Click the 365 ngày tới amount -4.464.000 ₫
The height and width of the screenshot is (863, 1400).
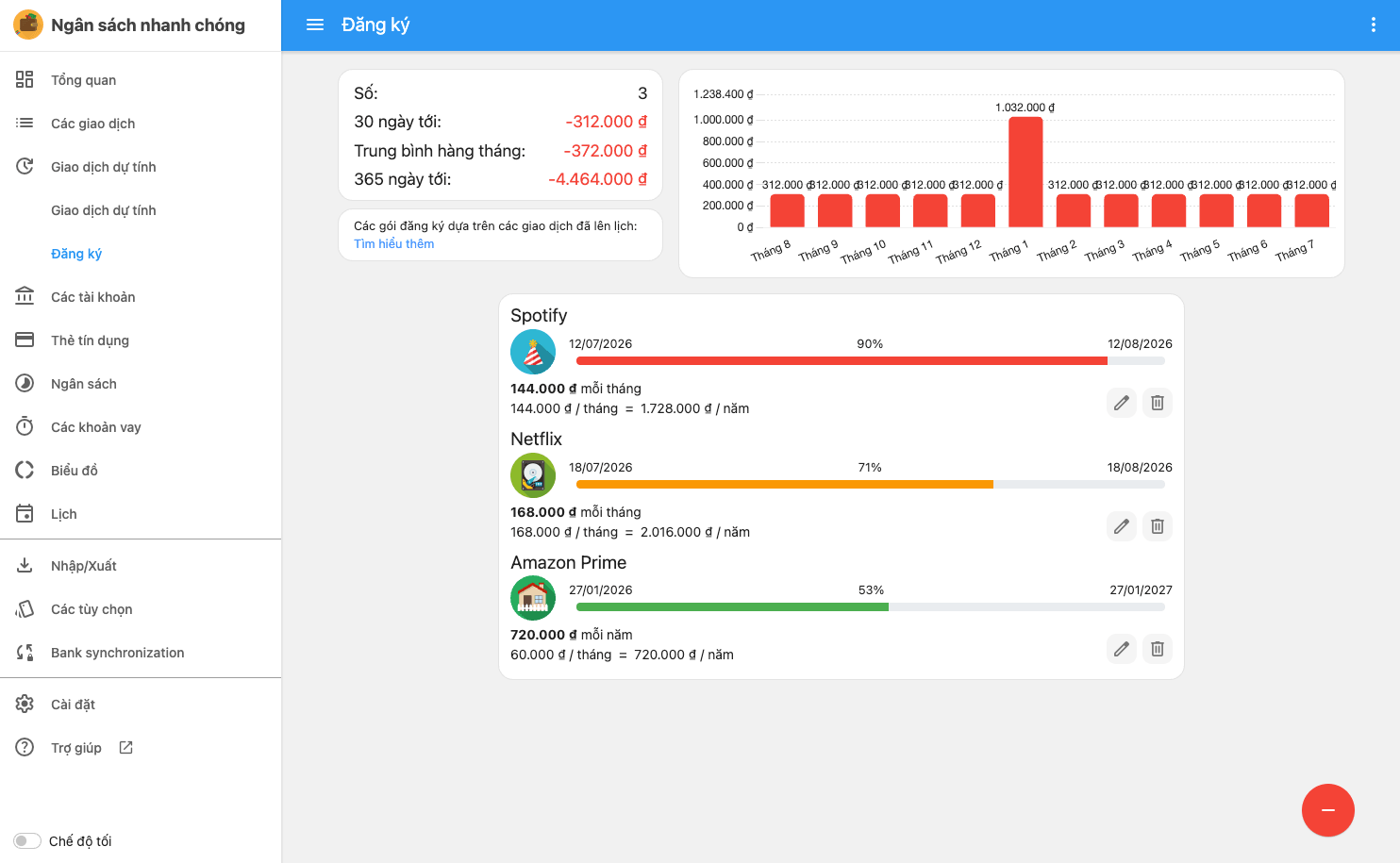[x=598, y=179]
